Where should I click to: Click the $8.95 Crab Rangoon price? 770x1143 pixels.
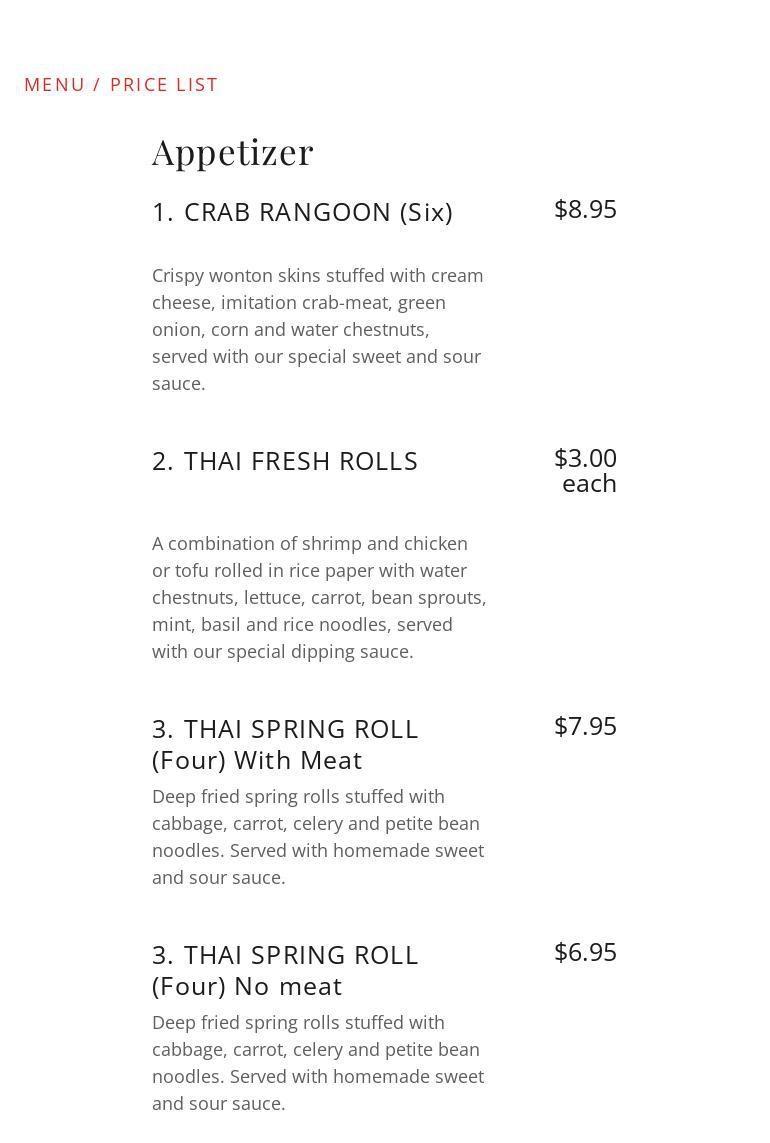coord(585,209)
